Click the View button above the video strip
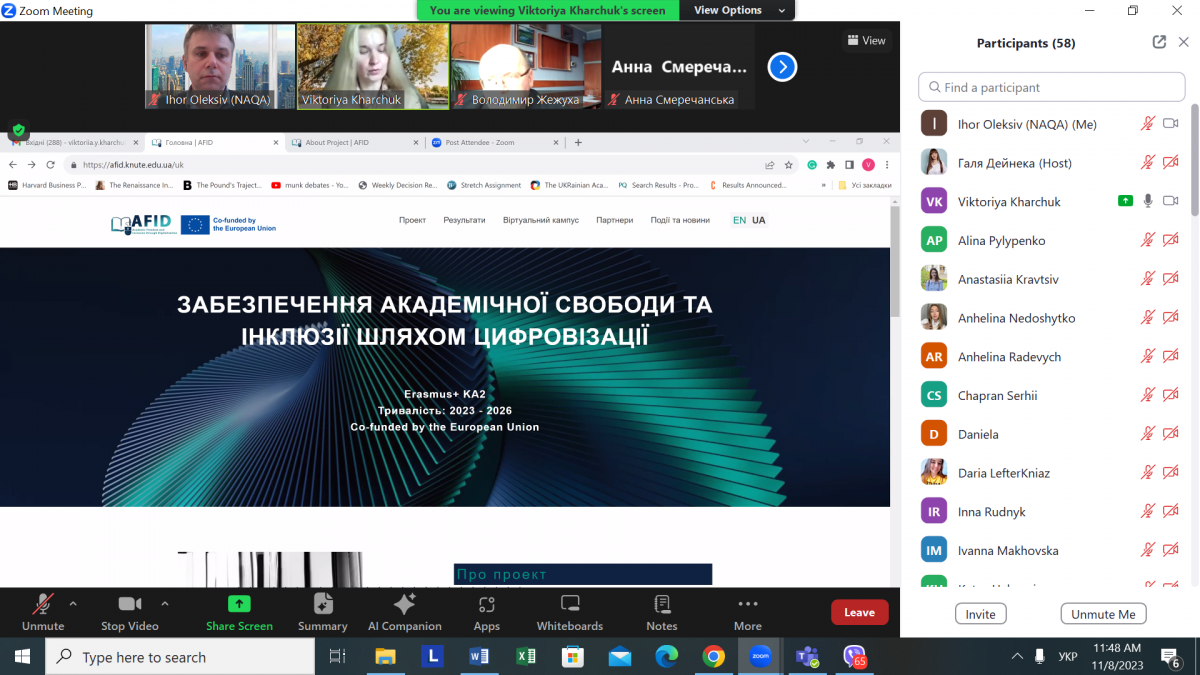The height and width of the screenshot is (675, 1200). [x=866, y=40]
